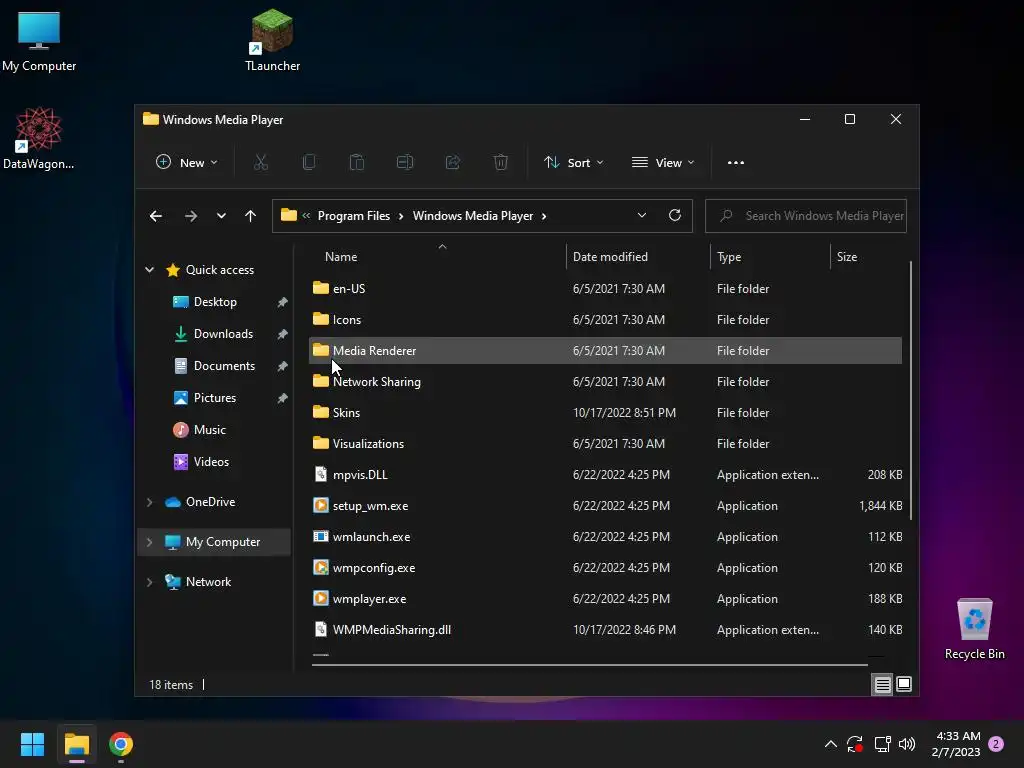
Task: Open Pictures in Quick access
Action: click(x=214, y=398)
